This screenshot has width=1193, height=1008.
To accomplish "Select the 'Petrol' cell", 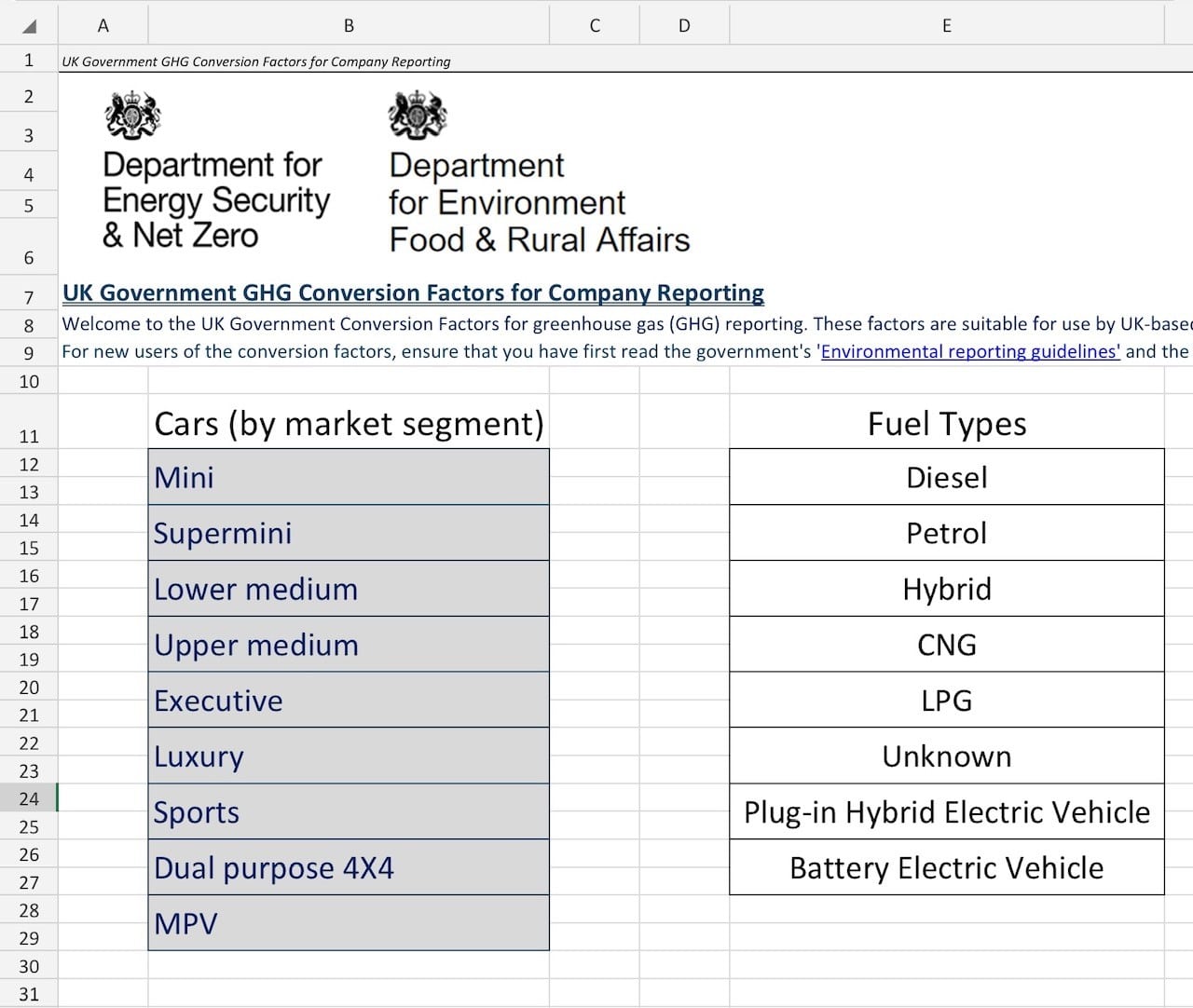I will 947,533.
